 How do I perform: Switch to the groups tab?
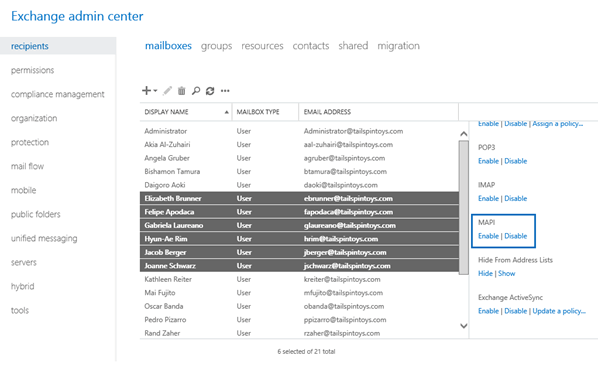pos(216,46)
